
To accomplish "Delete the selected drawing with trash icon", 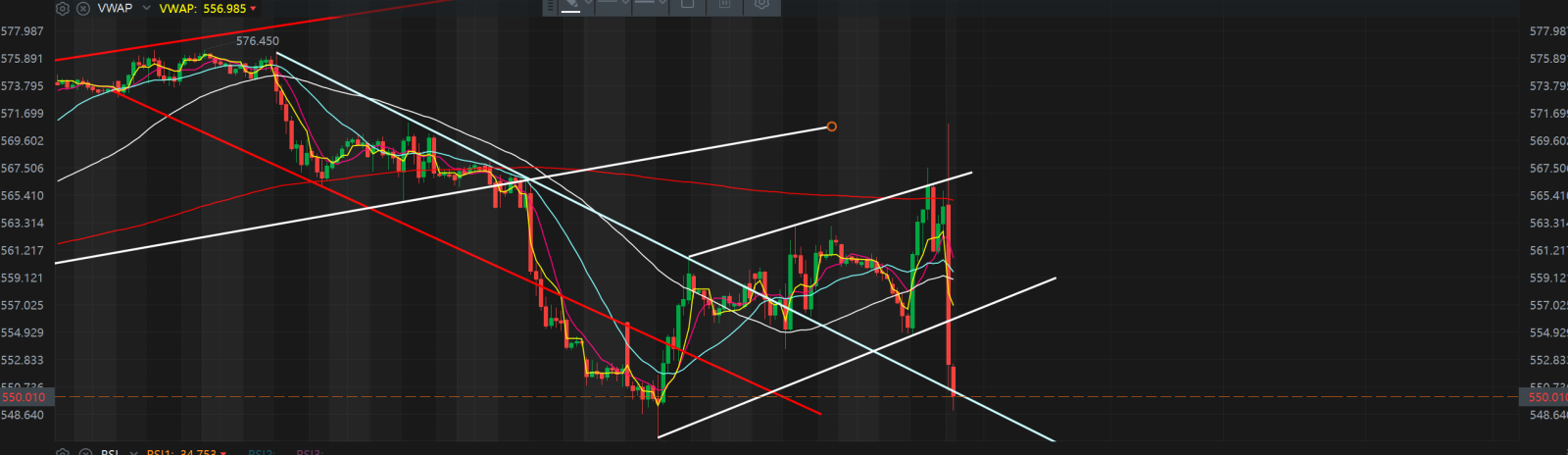I will pos(725,4).
